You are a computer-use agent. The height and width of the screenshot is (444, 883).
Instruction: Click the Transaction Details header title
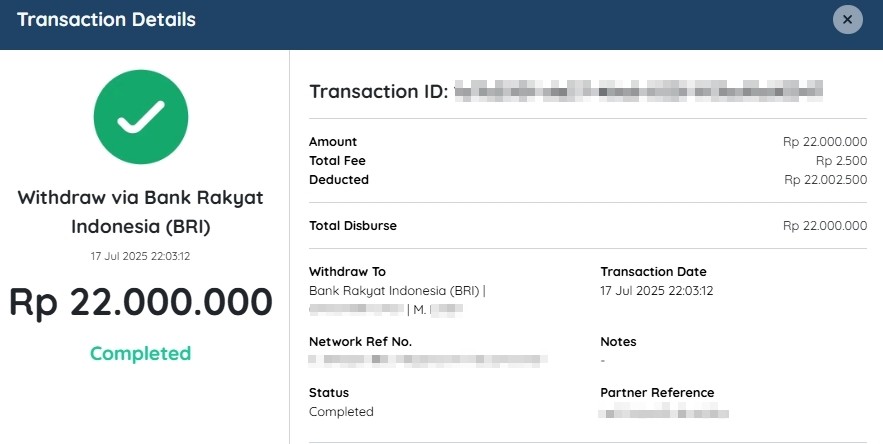point(106,20)
